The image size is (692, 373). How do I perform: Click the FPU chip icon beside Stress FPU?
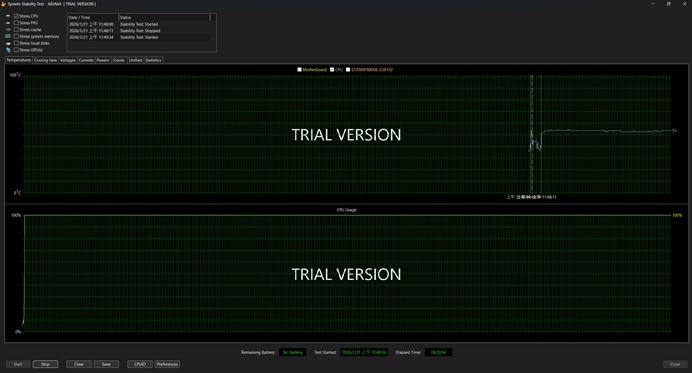(8, 23)
